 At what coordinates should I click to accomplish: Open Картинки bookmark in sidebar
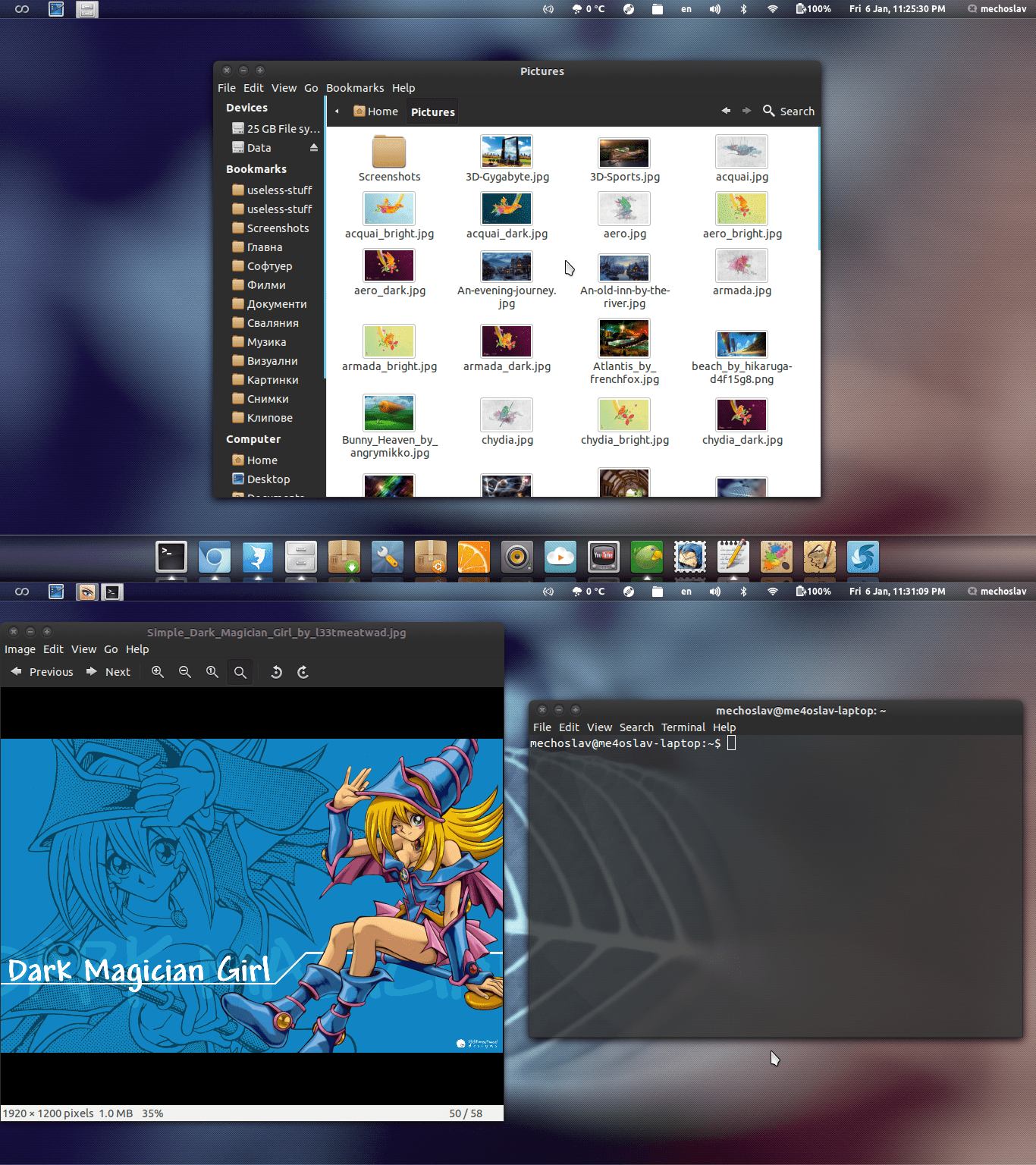point(265,380)
